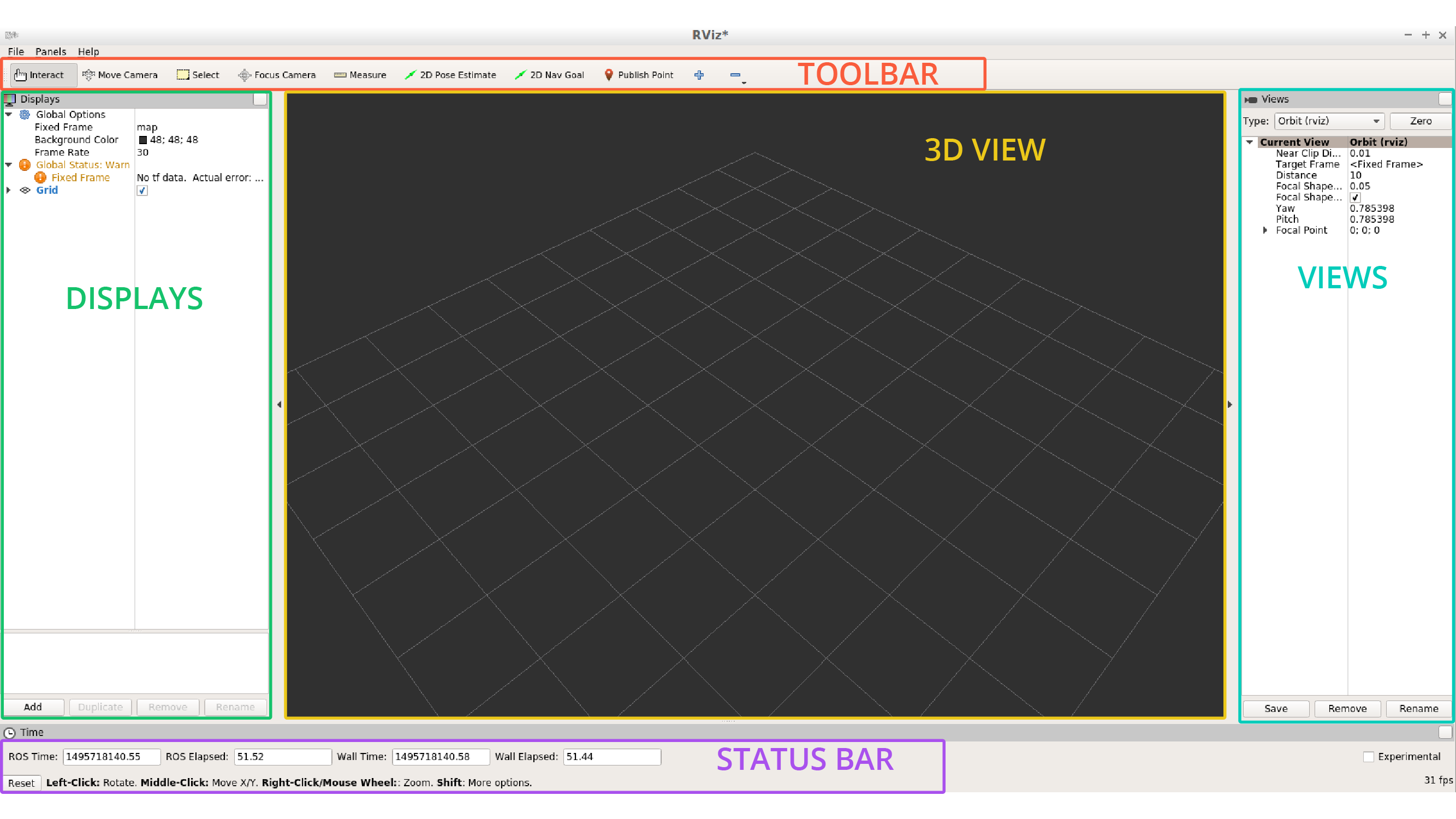Click the Publish Point pin tool
Viewport: 1456px width, 819px height.
(639, 75)
